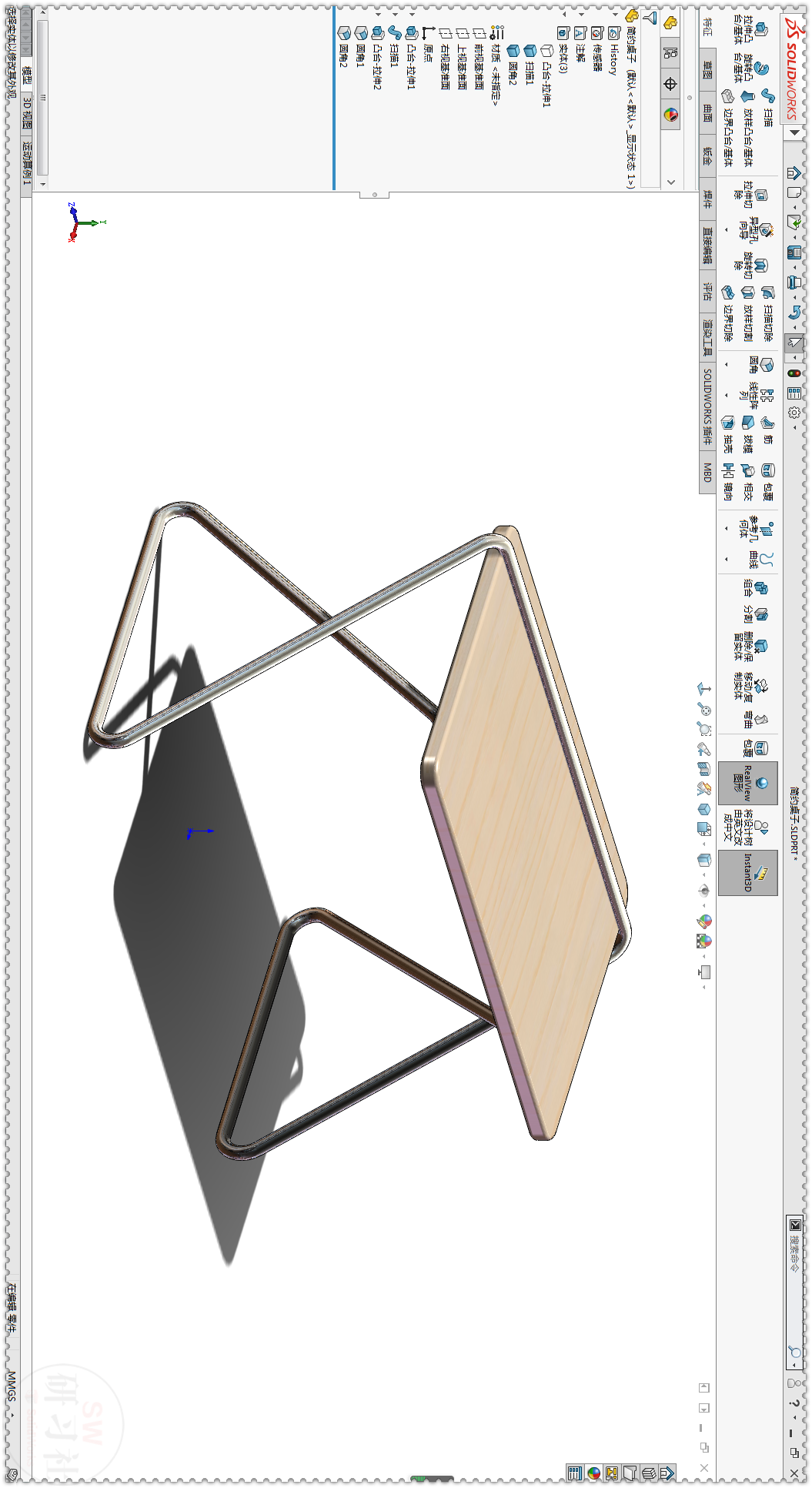This screenshot has width=812, height=1488.
Task: Select 前视基准面 plane in tree
Action: (x=479, y=59)
